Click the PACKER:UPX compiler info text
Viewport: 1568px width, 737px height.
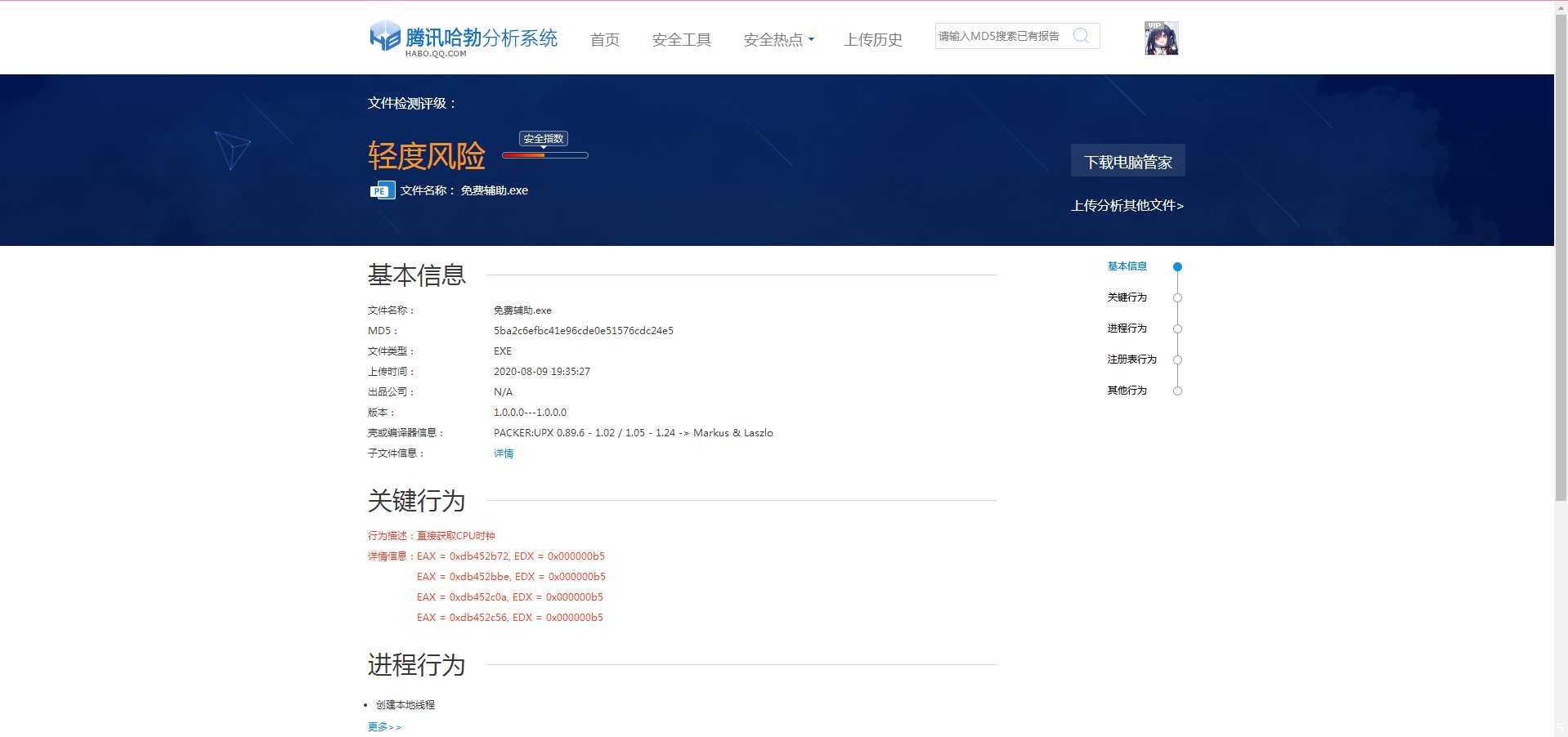(x=634, y=433)
